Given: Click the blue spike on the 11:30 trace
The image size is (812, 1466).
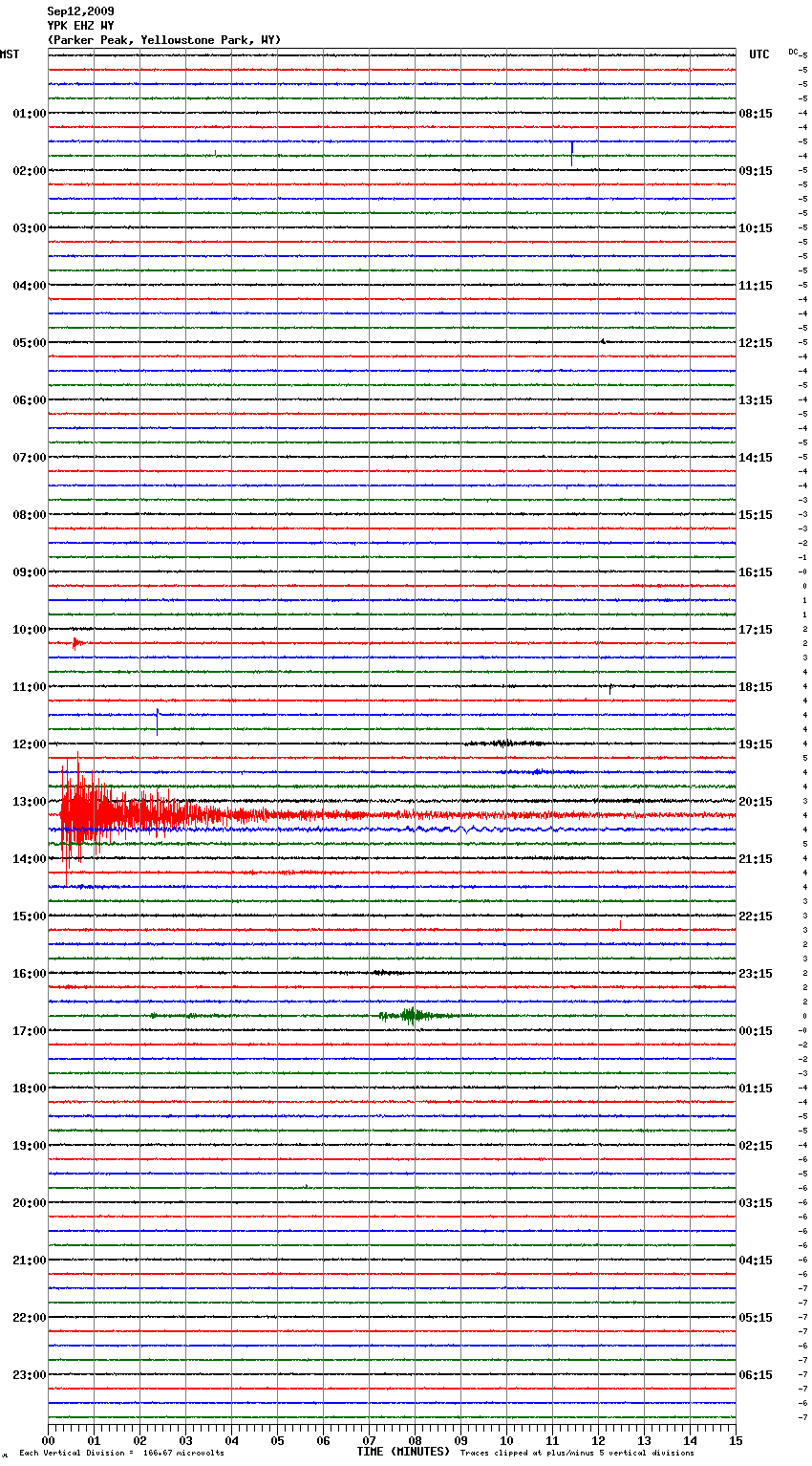Looking at the screenshot, I should point(157,721).
